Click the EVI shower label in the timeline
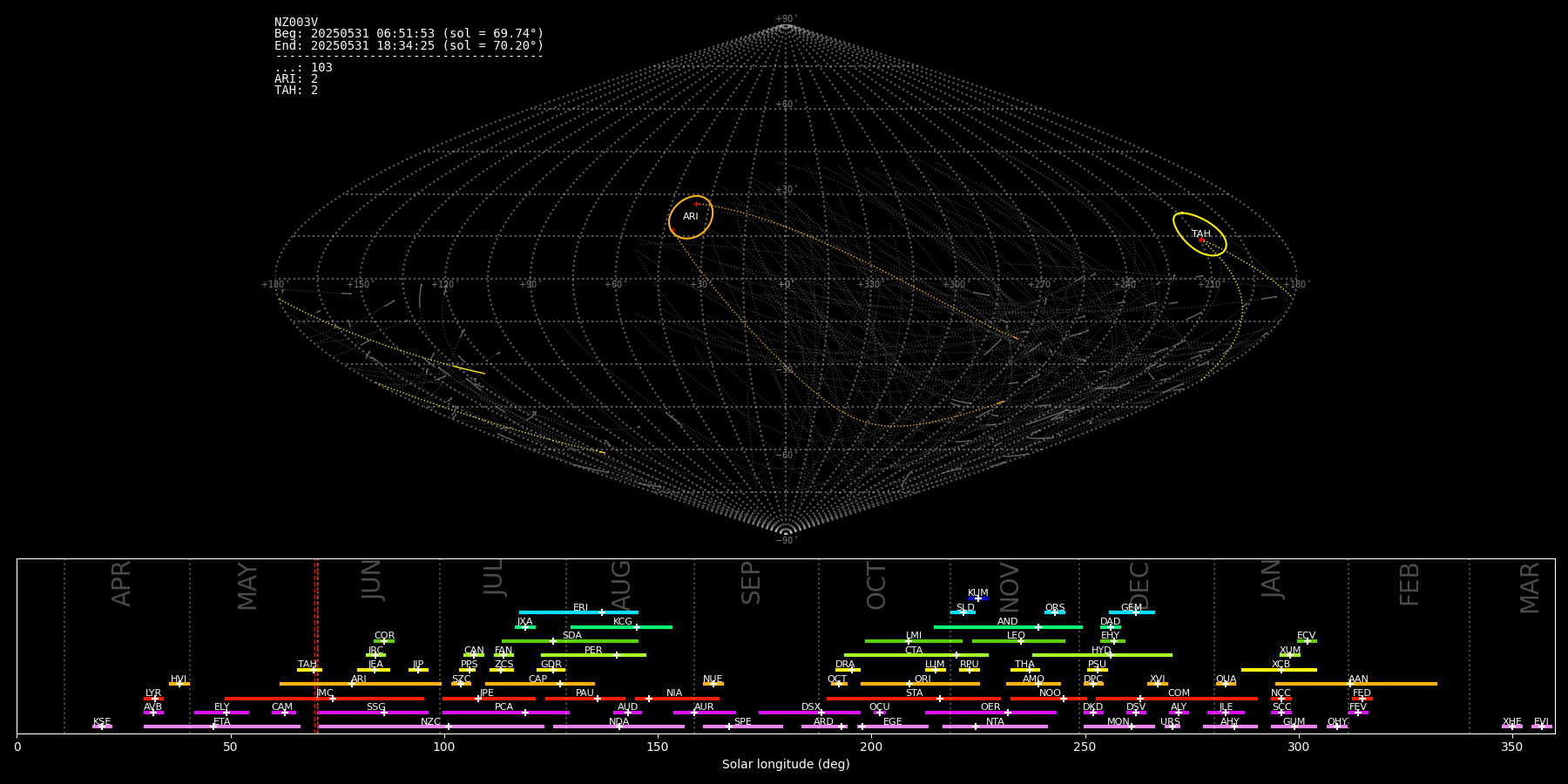 coord(1541,722)
